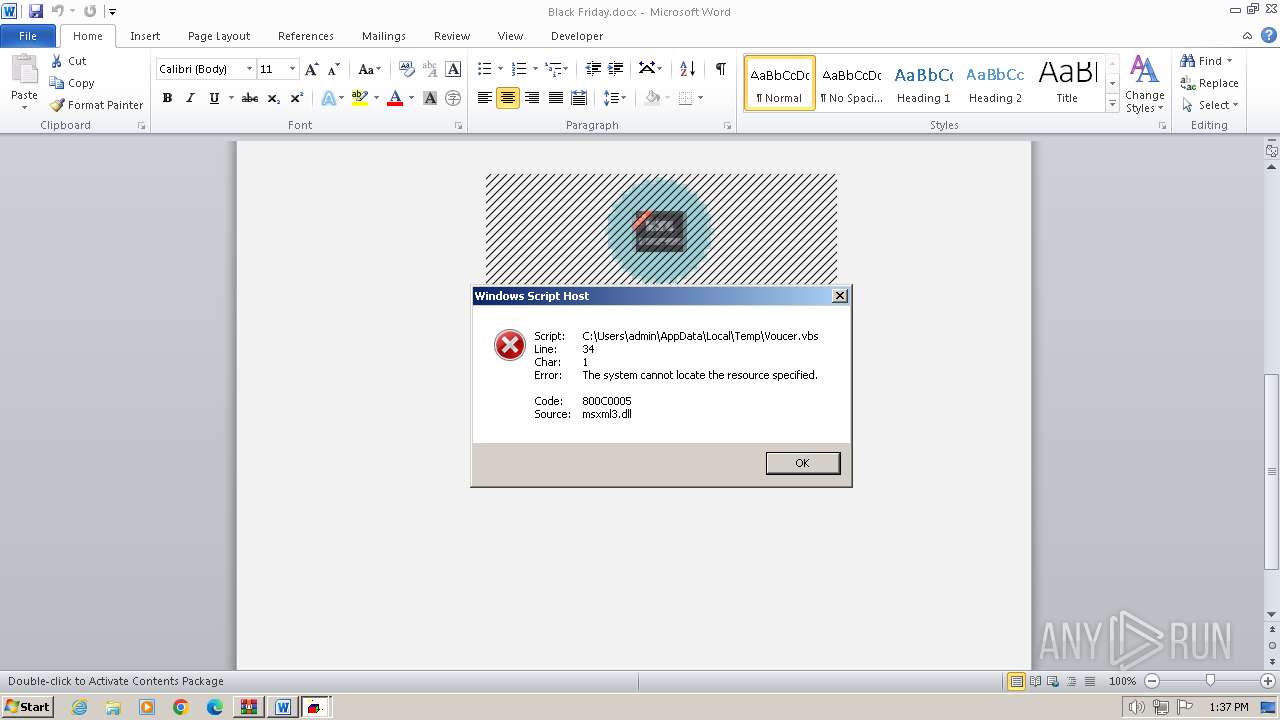The width and height of the screenshot is (1280, 720).
Task: Decrease paragraph indent
Action: point(593,69)
